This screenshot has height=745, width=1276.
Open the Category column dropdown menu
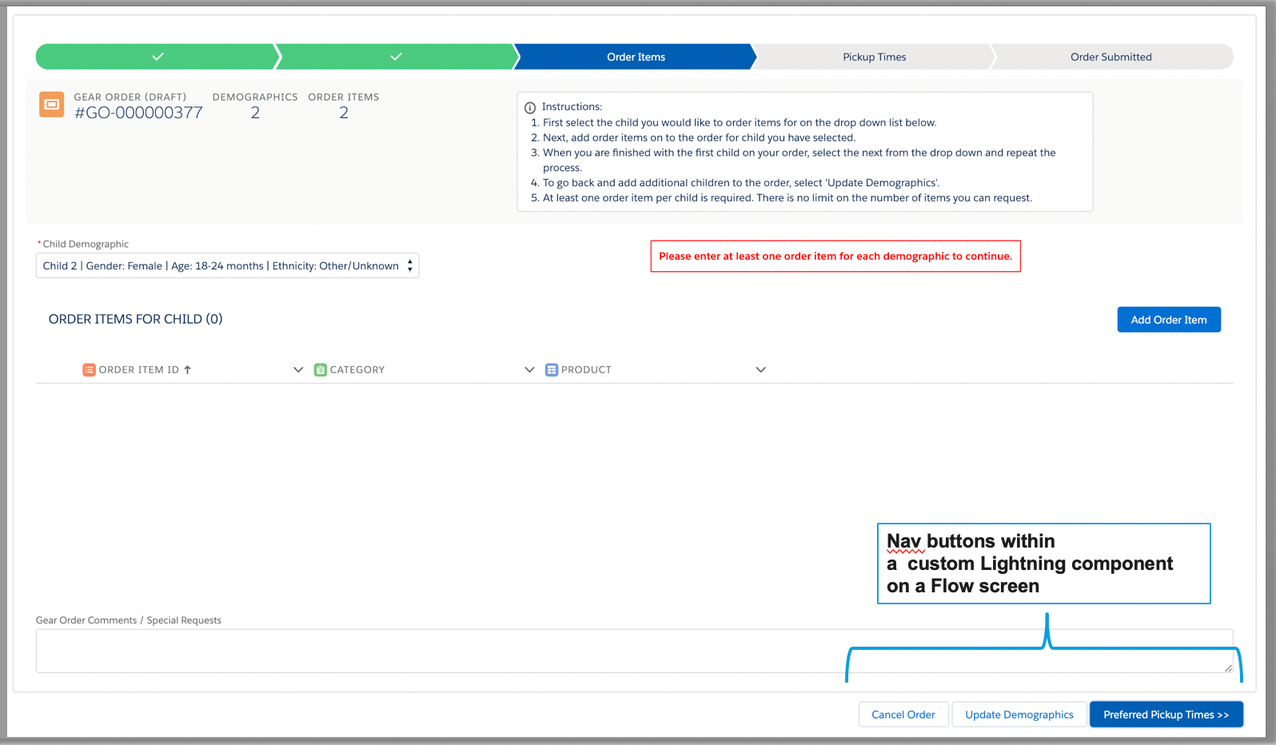pyautogui.click(x=530, y=369)
